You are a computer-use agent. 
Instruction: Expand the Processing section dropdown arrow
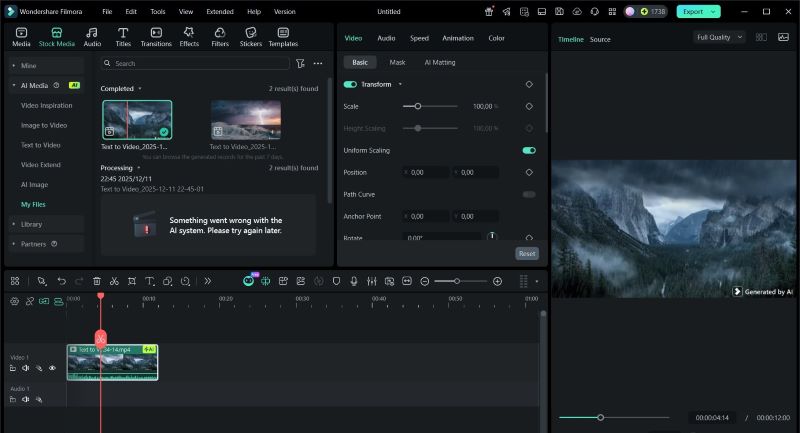[x=139, y=168]
